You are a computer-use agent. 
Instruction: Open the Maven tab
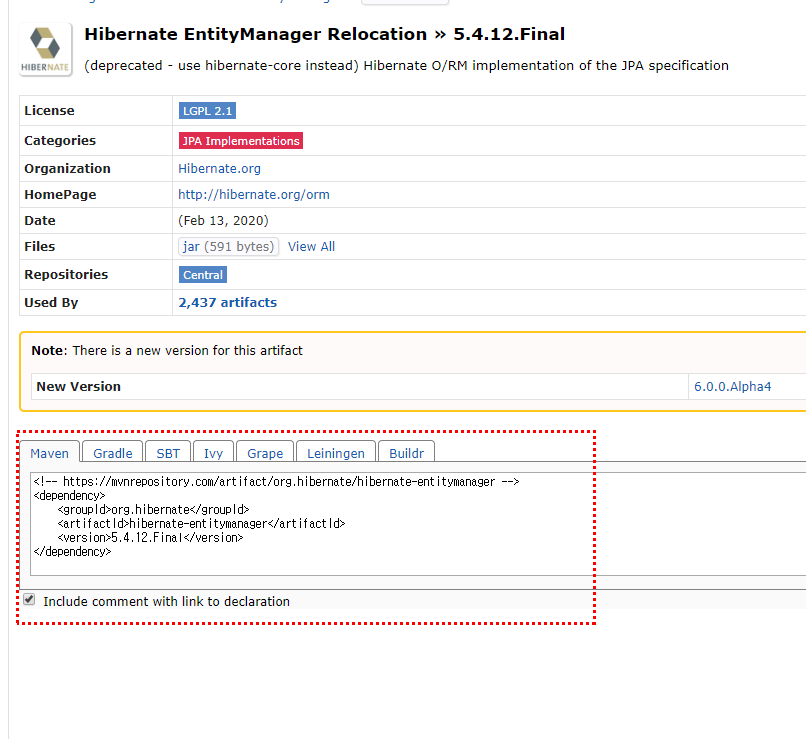(x=49, y=453)
